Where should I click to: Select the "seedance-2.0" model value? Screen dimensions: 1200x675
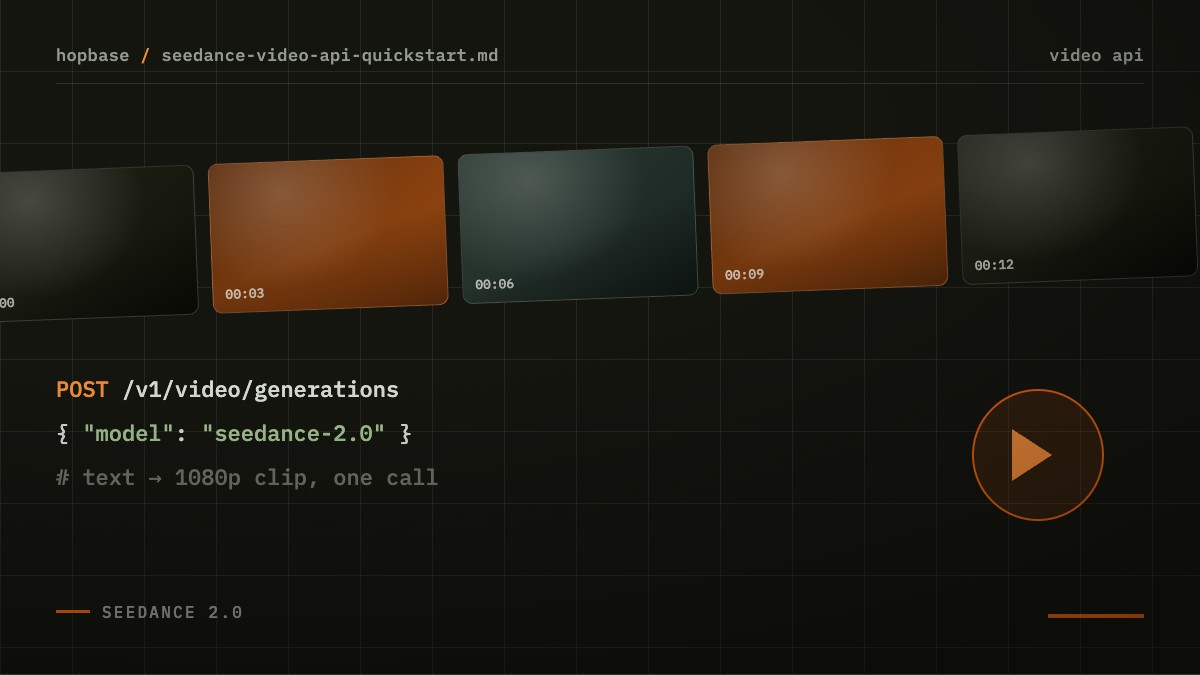293,433
